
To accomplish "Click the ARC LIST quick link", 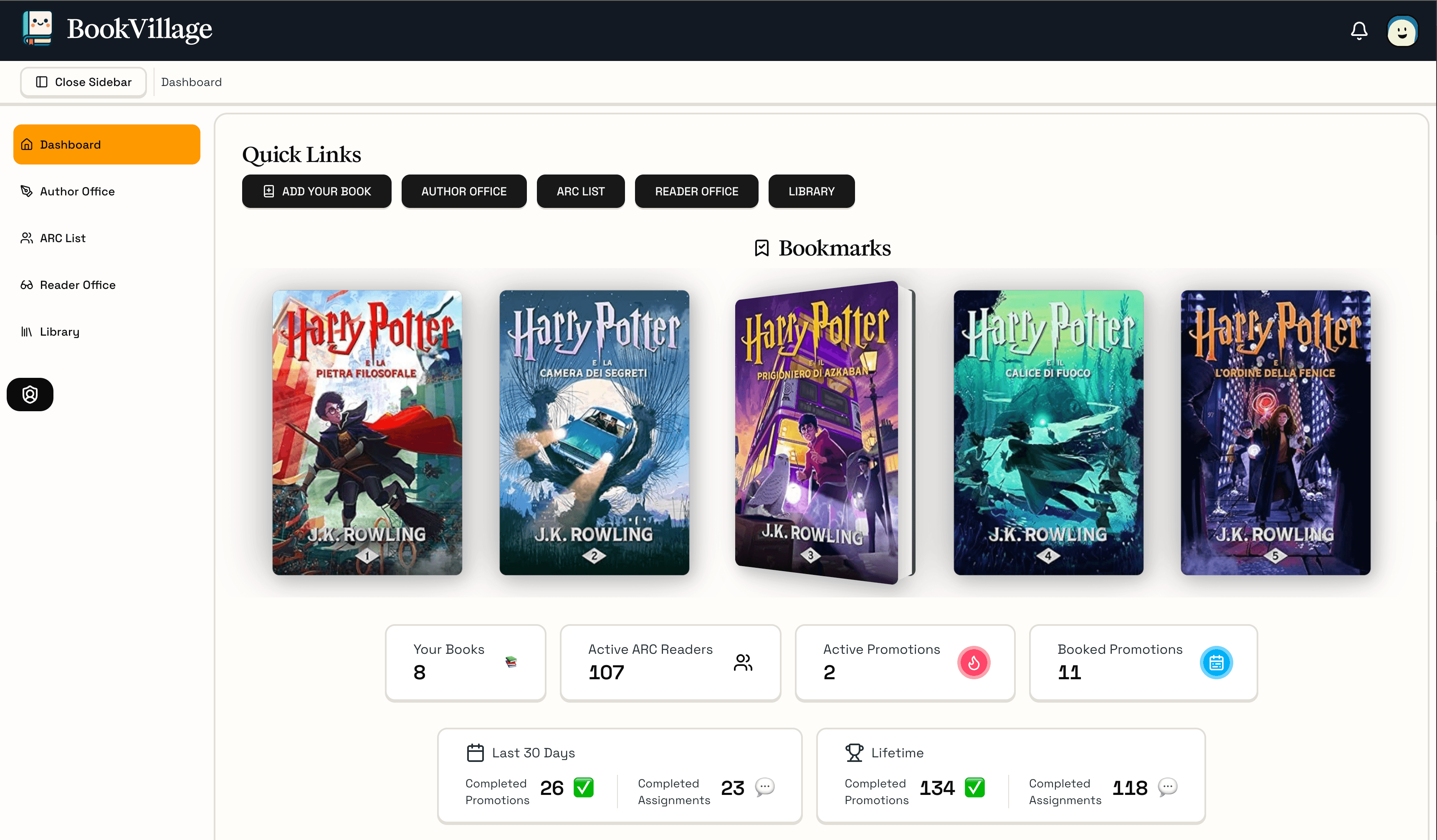I will tap(580, 192).
